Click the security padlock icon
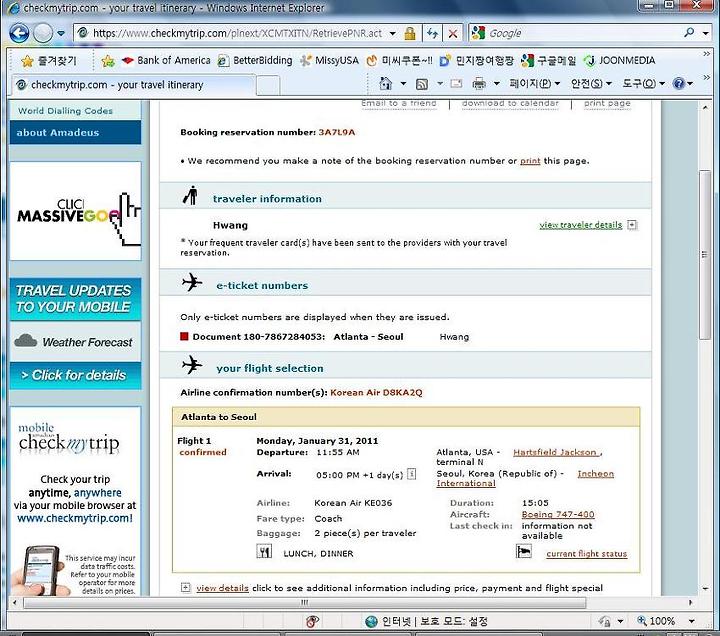Image resolution: width=720 pixels, height=636 pixels. (410, 34)
